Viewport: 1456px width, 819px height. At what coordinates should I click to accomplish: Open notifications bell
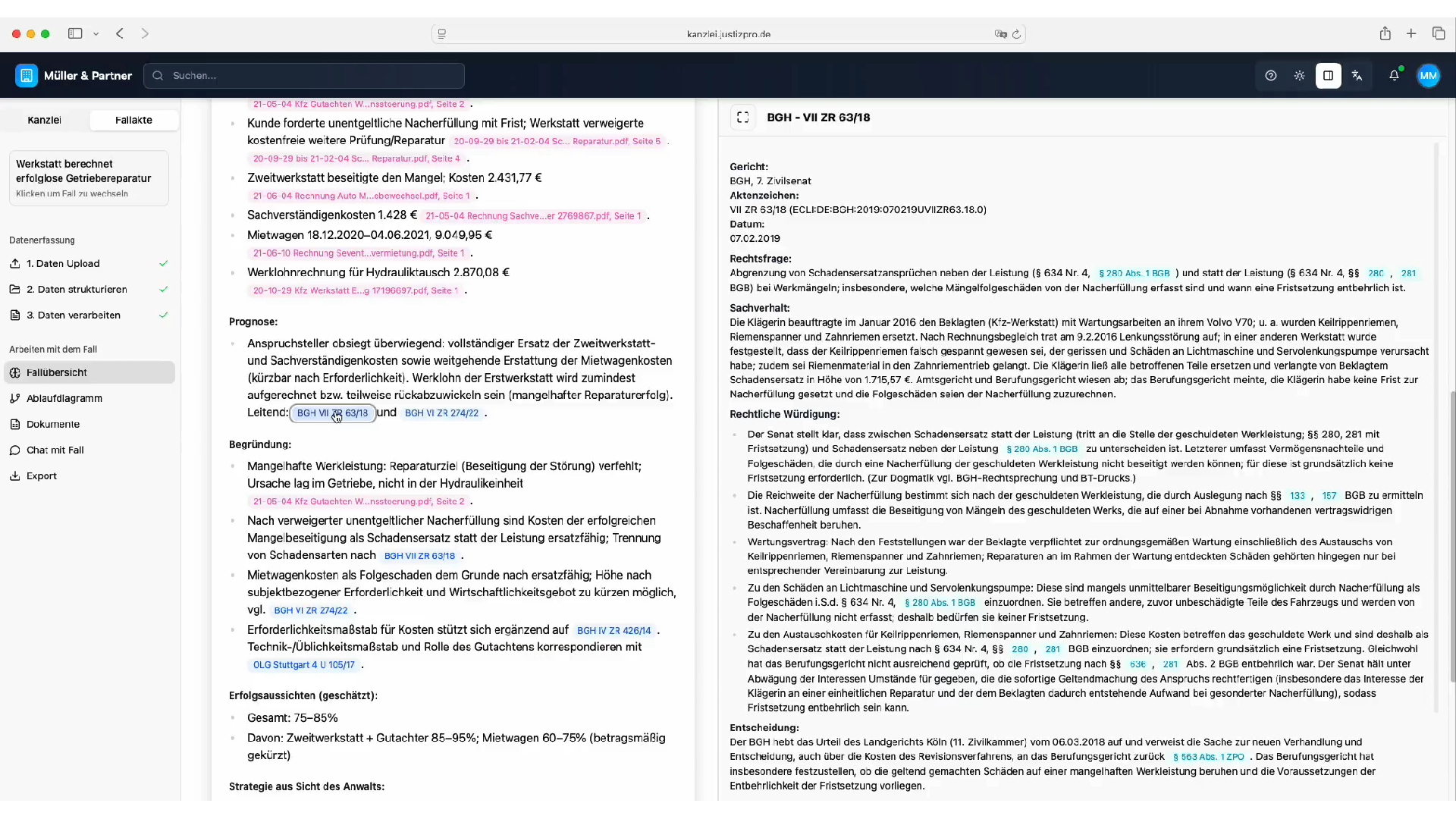pyautogui.click(x=1394, y=76)
